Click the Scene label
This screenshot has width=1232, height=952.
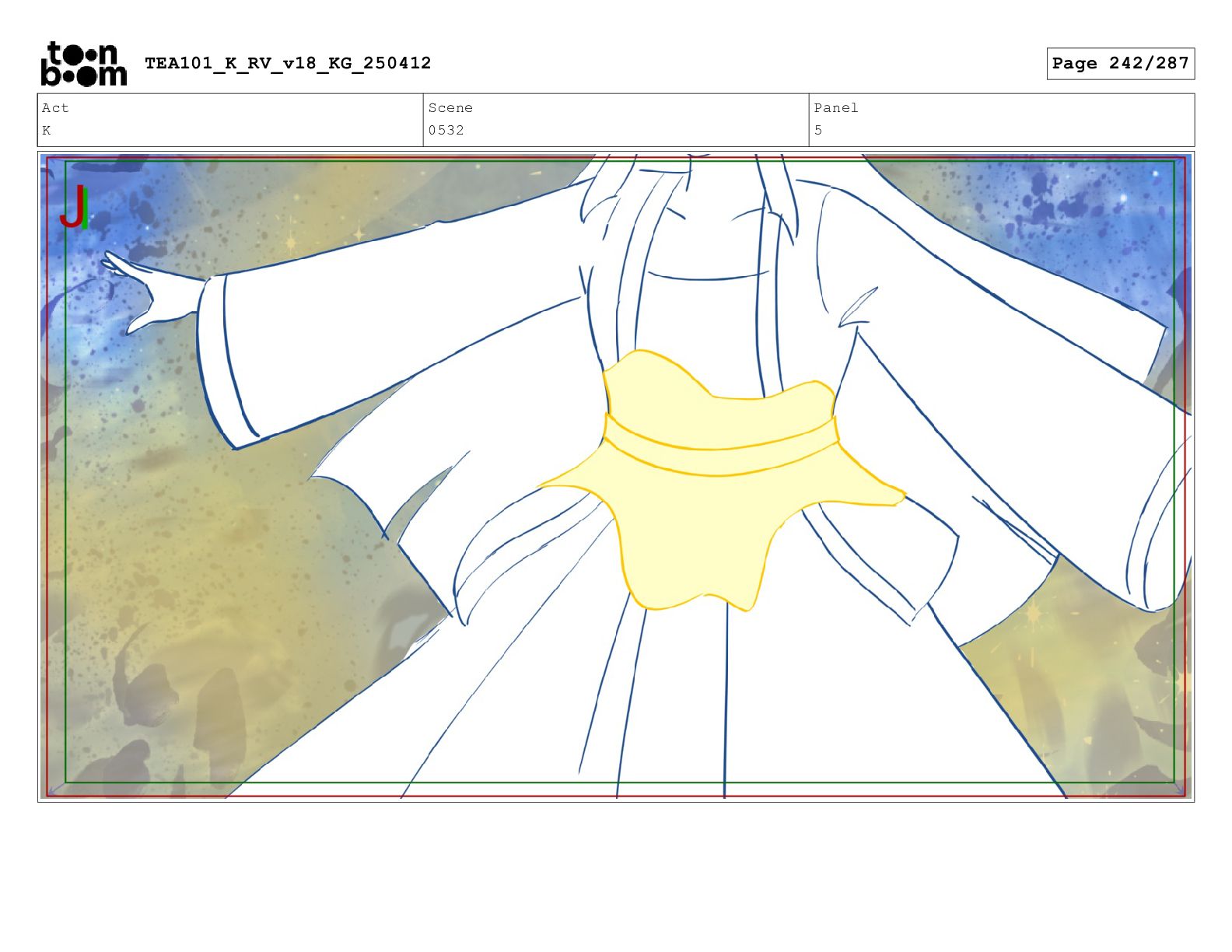click(x=450, y=108)
